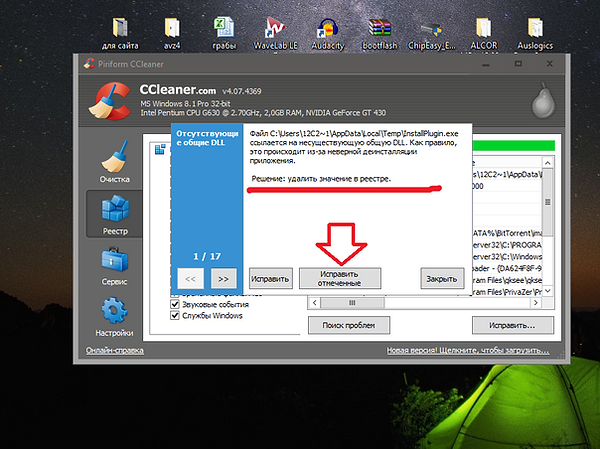Click the down arrow of results vertical scrollbar

[548, 291]
